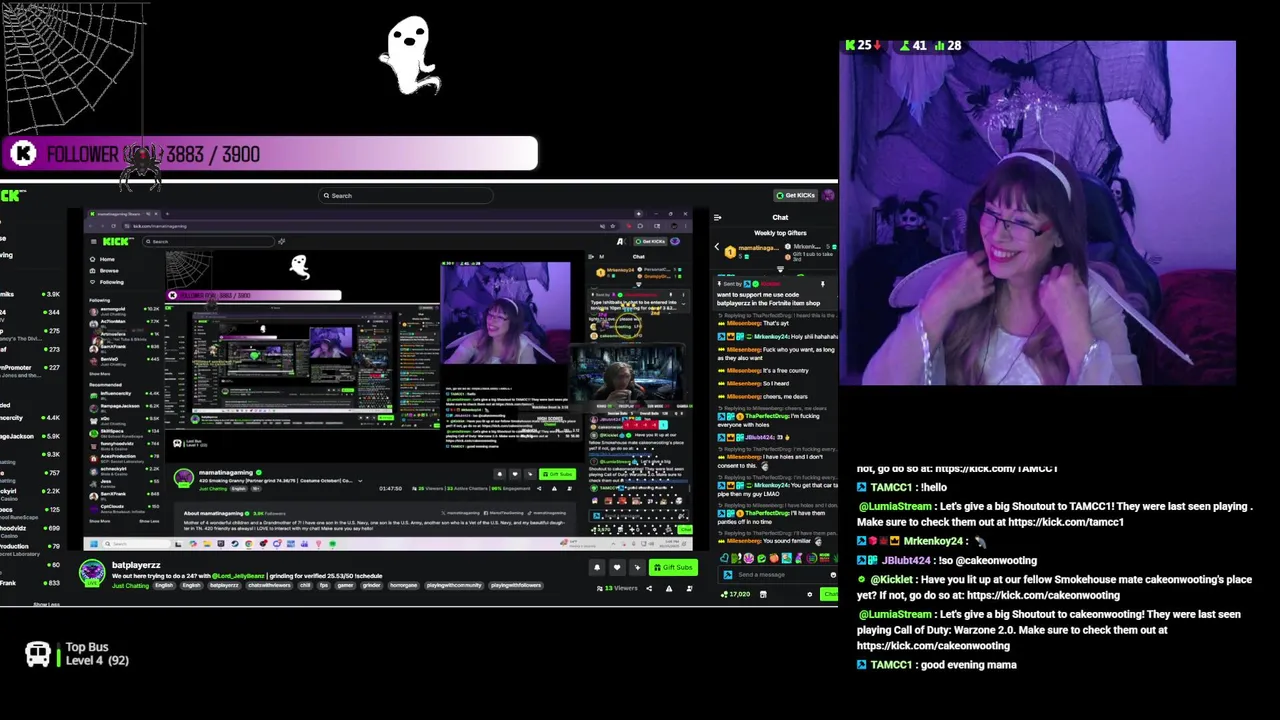Viewport: 1280px width, 720px height.
Task: Expand stream title chevron beside mamatinagaming info
Action: coord(360,481)
